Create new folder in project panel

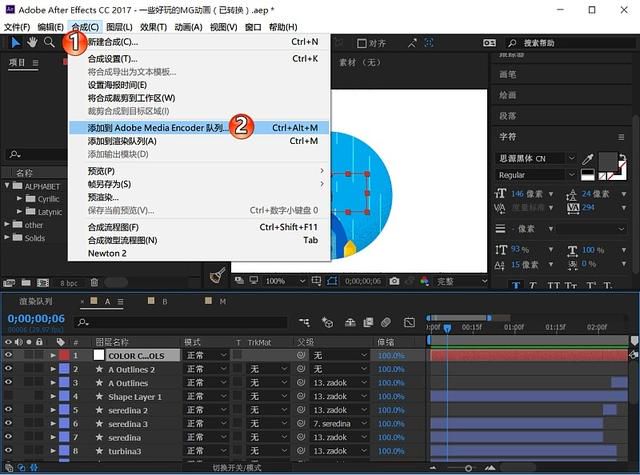(x=26, y=282)
